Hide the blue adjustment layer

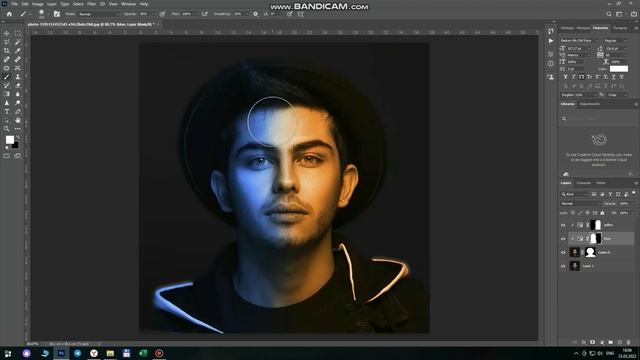pos(563,239)
